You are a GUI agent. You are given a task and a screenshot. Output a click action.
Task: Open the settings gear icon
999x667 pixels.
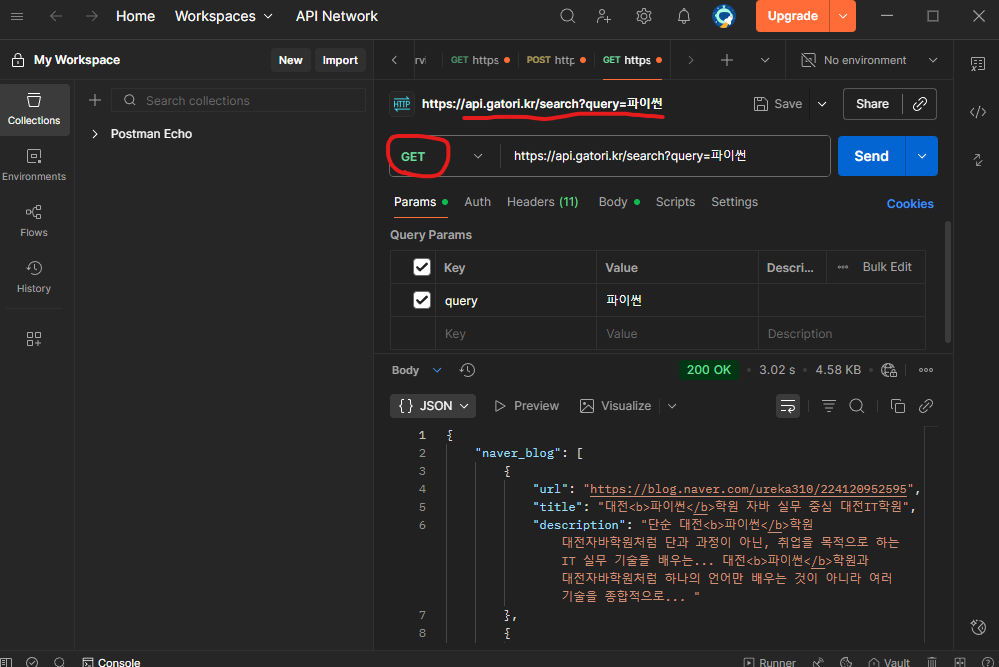[644, 16]
